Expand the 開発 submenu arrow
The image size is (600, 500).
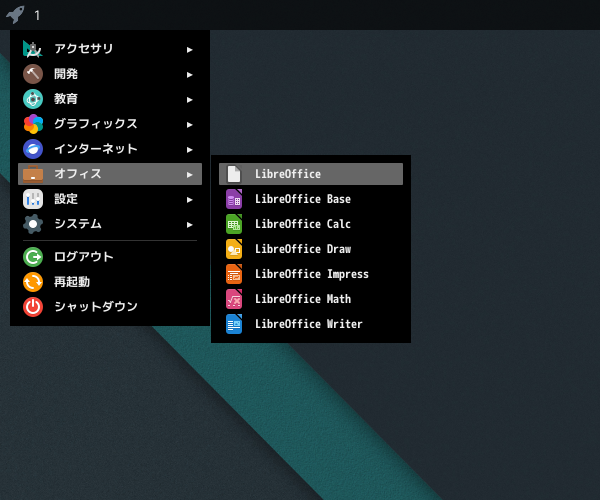(189, 75)
